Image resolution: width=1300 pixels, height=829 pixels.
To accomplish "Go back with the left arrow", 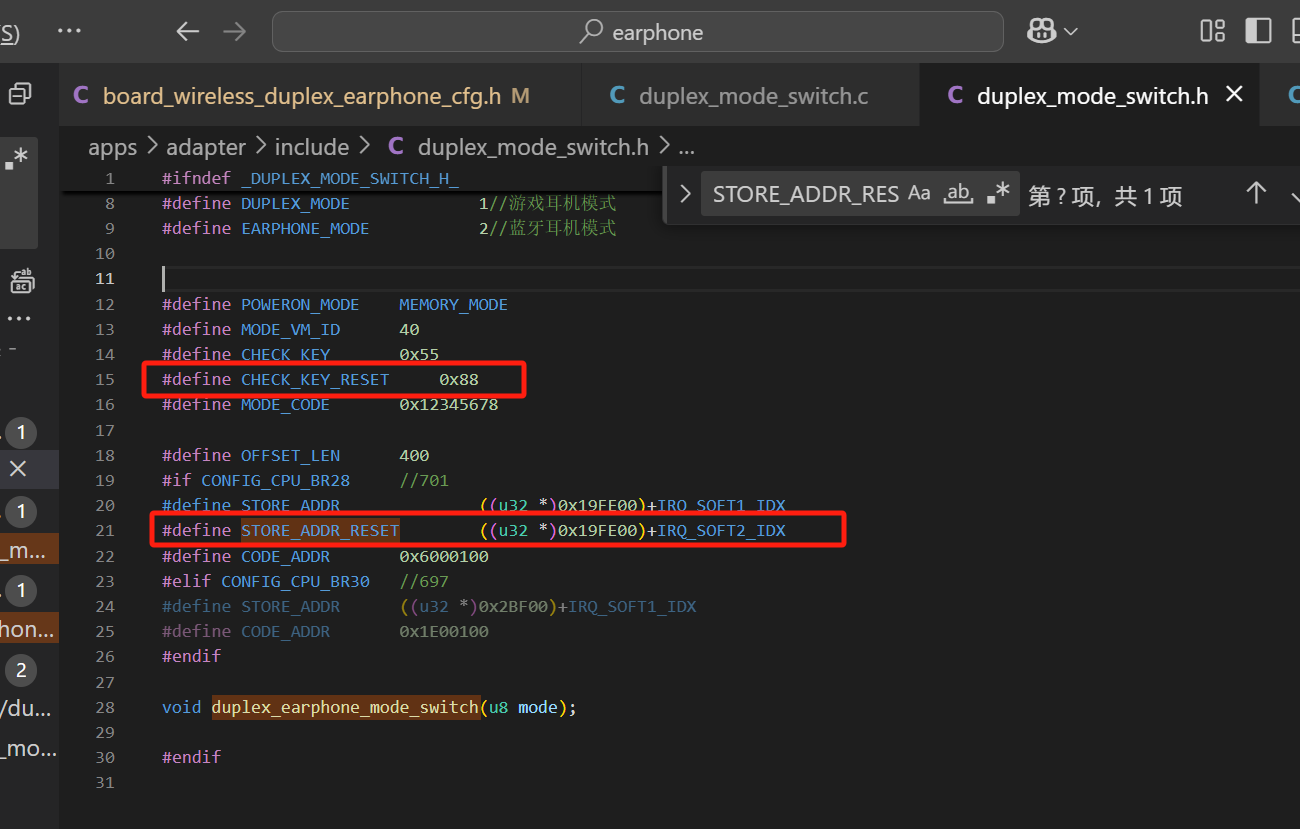I will coord(188,32).
